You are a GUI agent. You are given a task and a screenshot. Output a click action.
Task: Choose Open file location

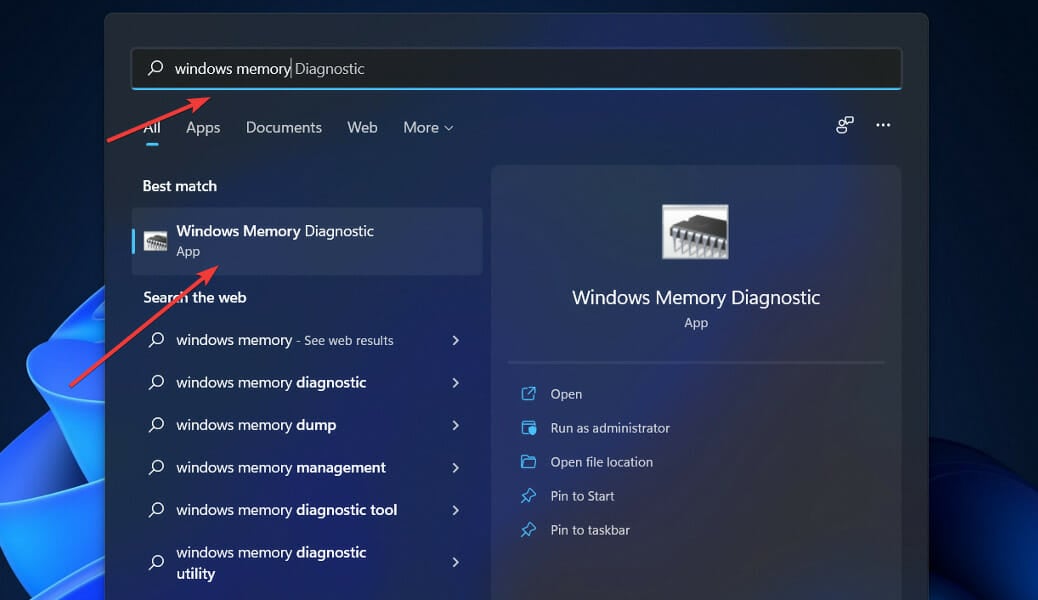(x=601, y=462)
